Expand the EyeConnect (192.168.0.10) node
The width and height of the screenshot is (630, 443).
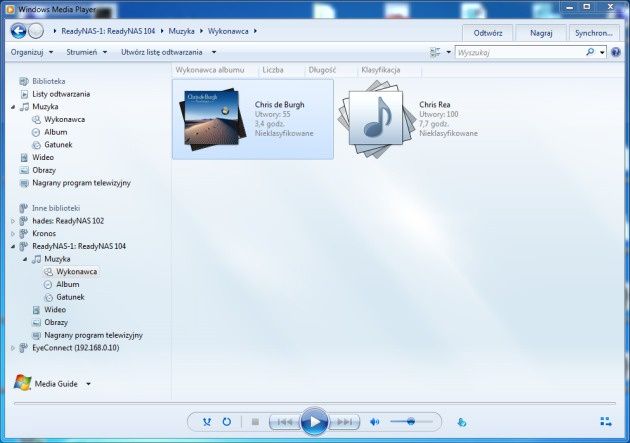pos(13,348)
